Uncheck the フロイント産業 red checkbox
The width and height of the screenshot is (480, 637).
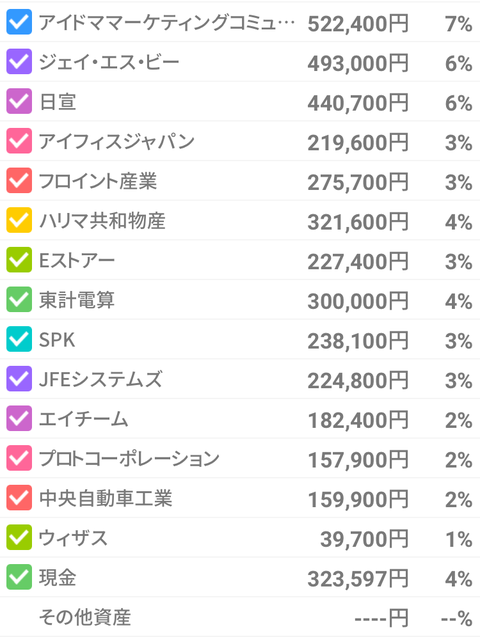[x=19, y=180]
